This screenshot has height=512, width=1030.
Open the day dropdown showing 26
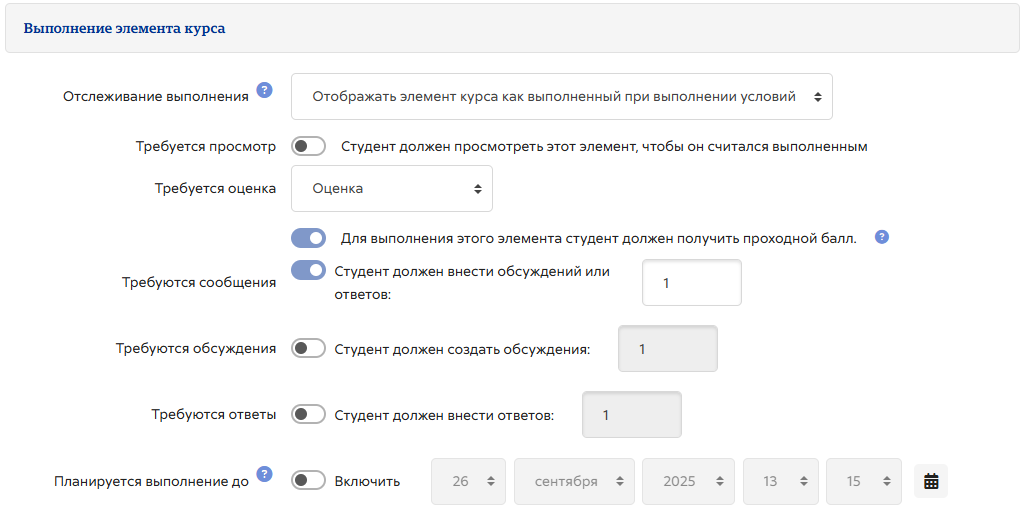pos(469,481)
